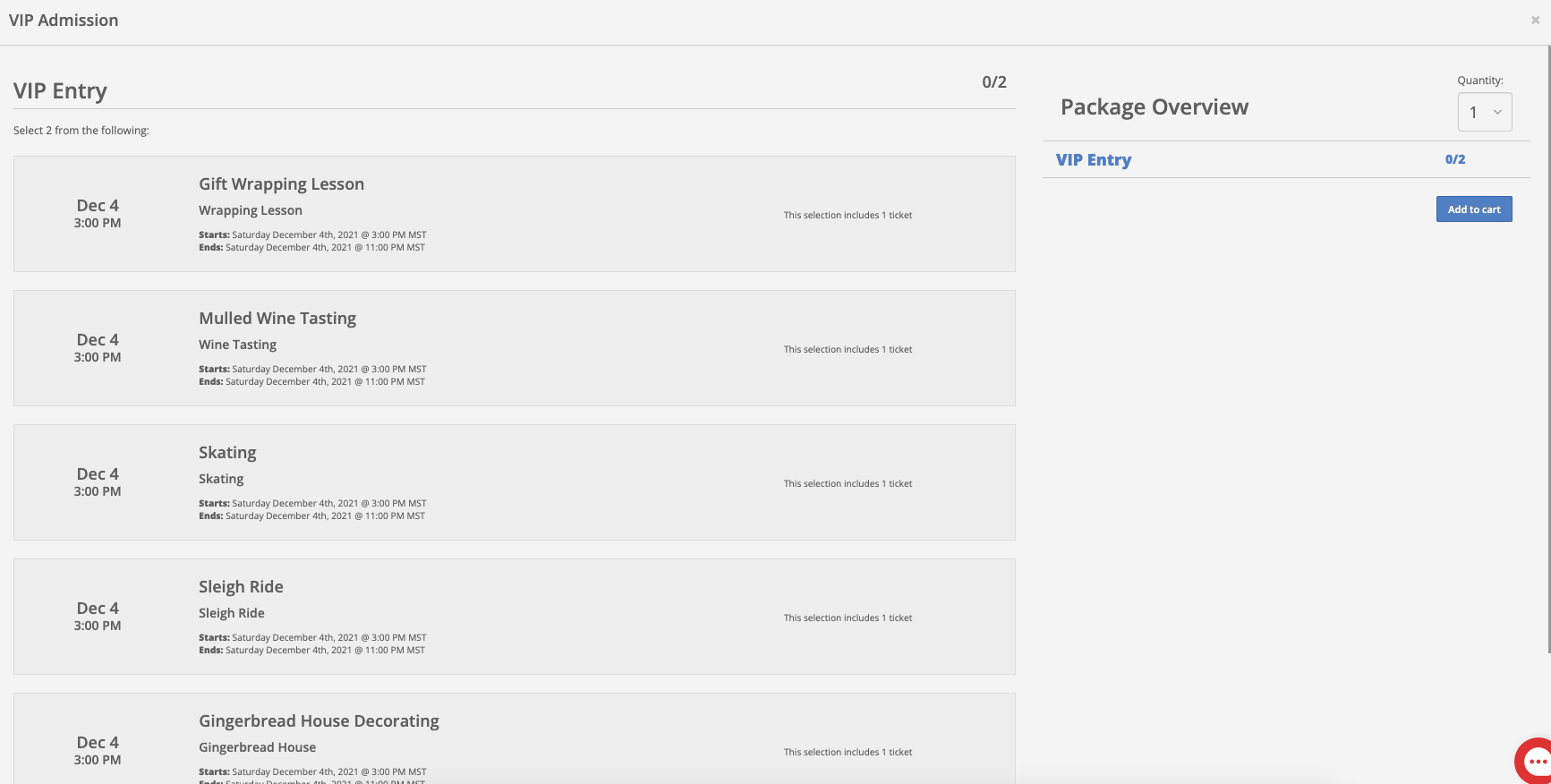Pick the Gingerbread House Decorating option

click(515, 738)
